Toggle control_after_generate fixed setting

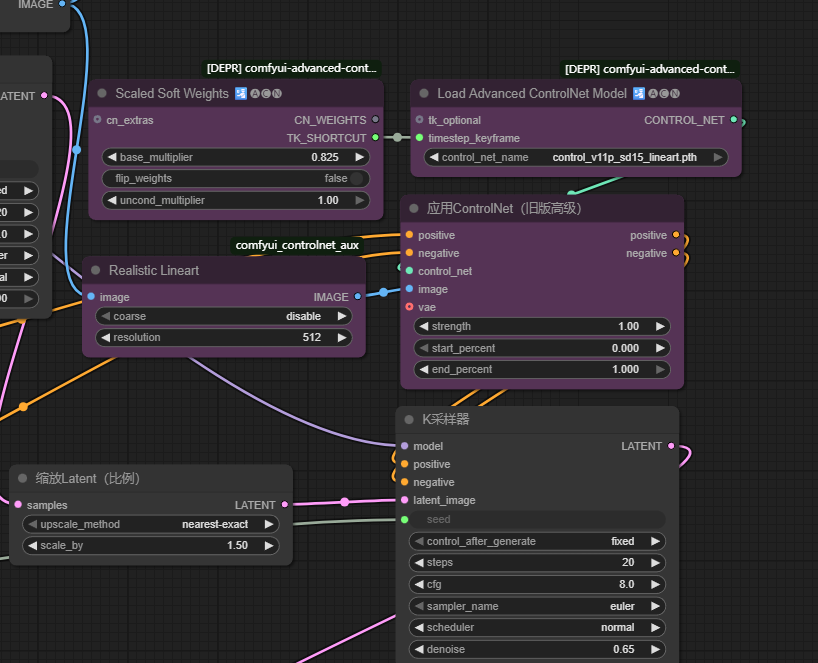(x=537, y=541)
